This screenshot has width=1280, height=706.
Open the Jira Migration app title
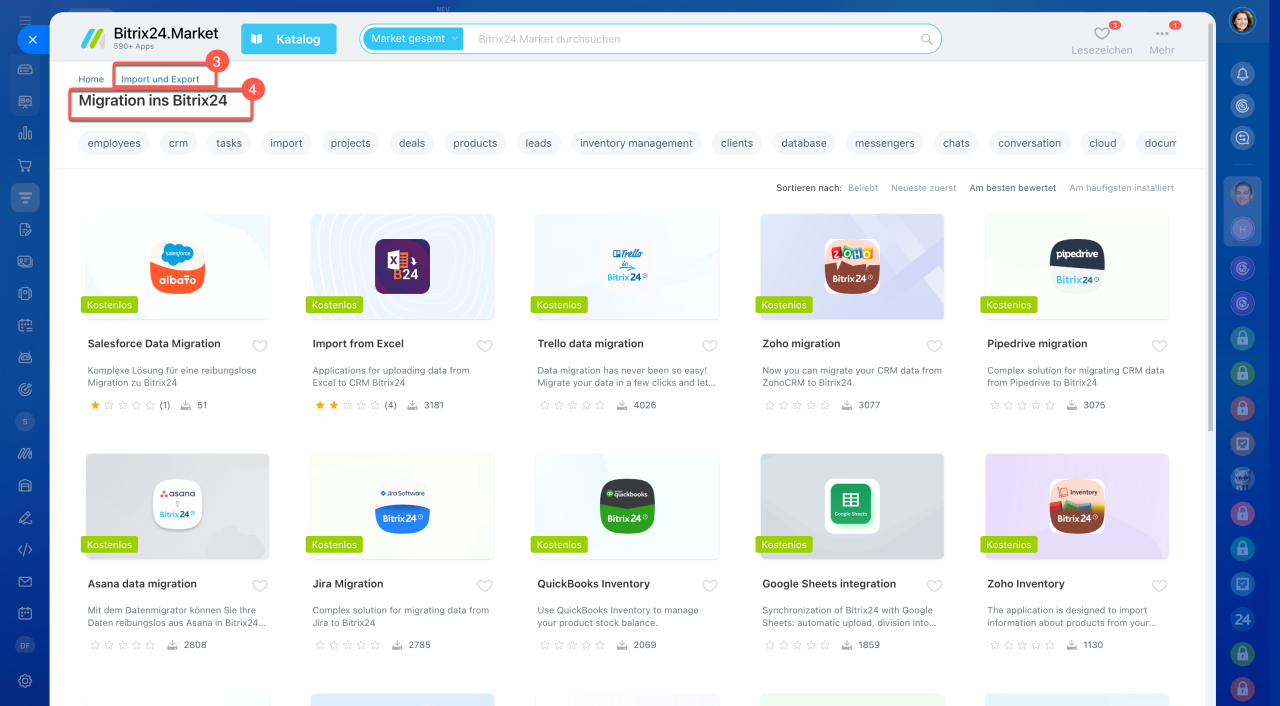(348, 584)
